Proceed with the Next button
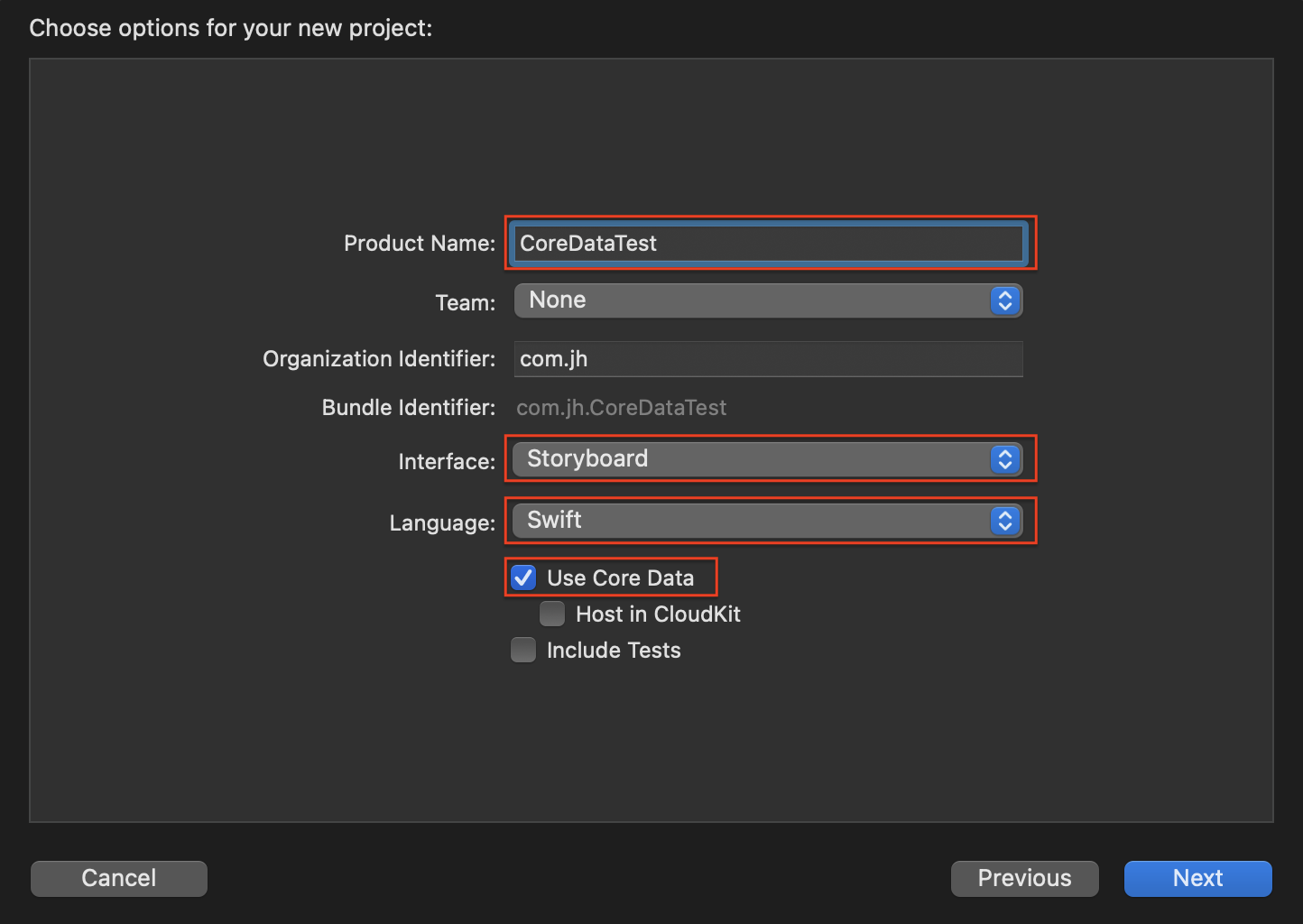Viewport: 1303px width, 924px height. coord(1197,878)
